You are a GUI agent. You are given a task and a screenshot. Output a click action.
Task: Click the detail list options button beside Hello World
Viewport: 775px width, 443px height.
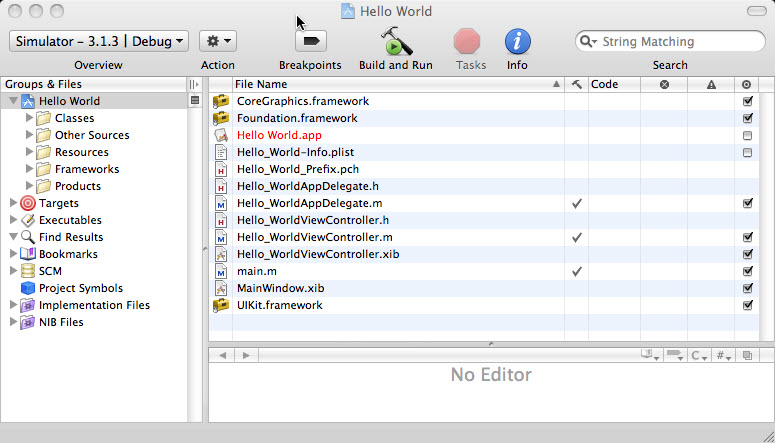[195, 101]
